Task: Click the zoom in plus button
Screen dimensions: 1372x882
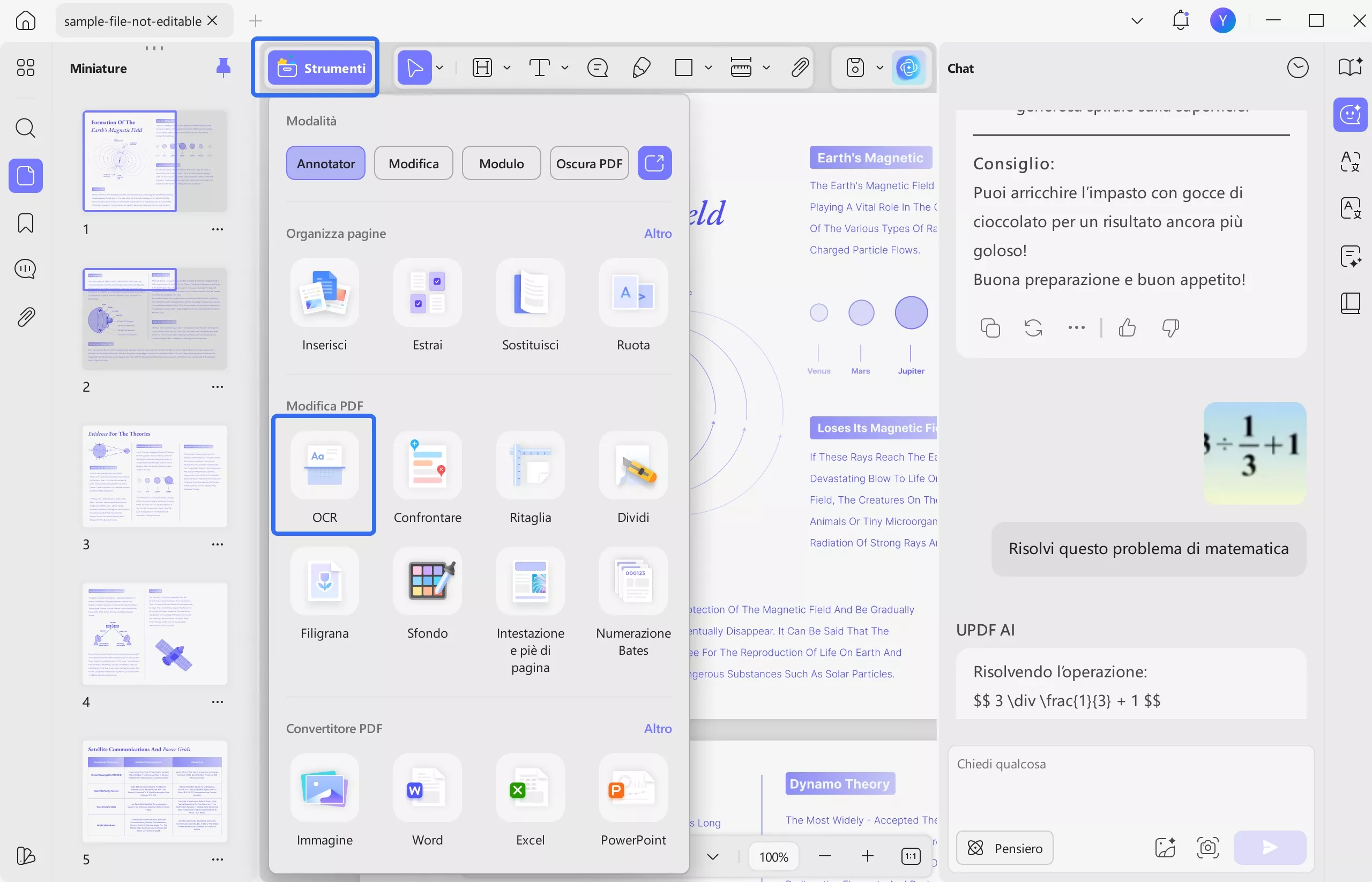Action: [867, 856]
